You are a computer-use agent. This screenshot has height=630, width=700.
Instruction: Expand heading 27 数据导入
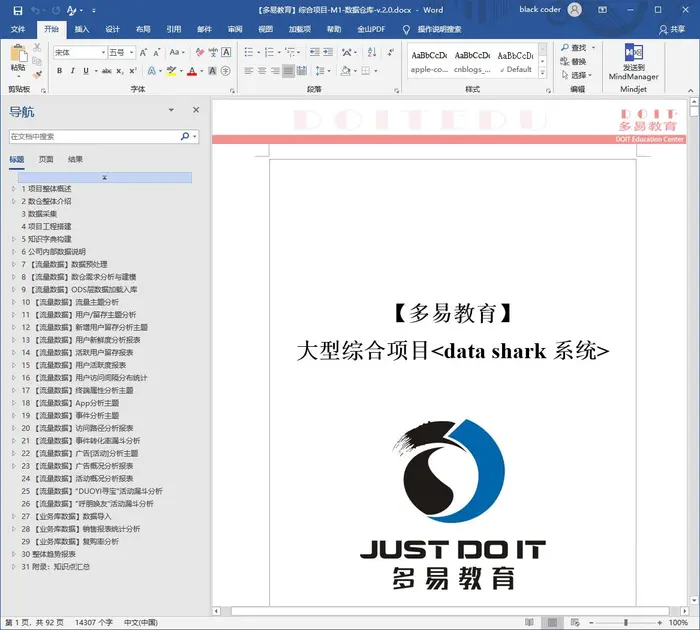[14, 517]
